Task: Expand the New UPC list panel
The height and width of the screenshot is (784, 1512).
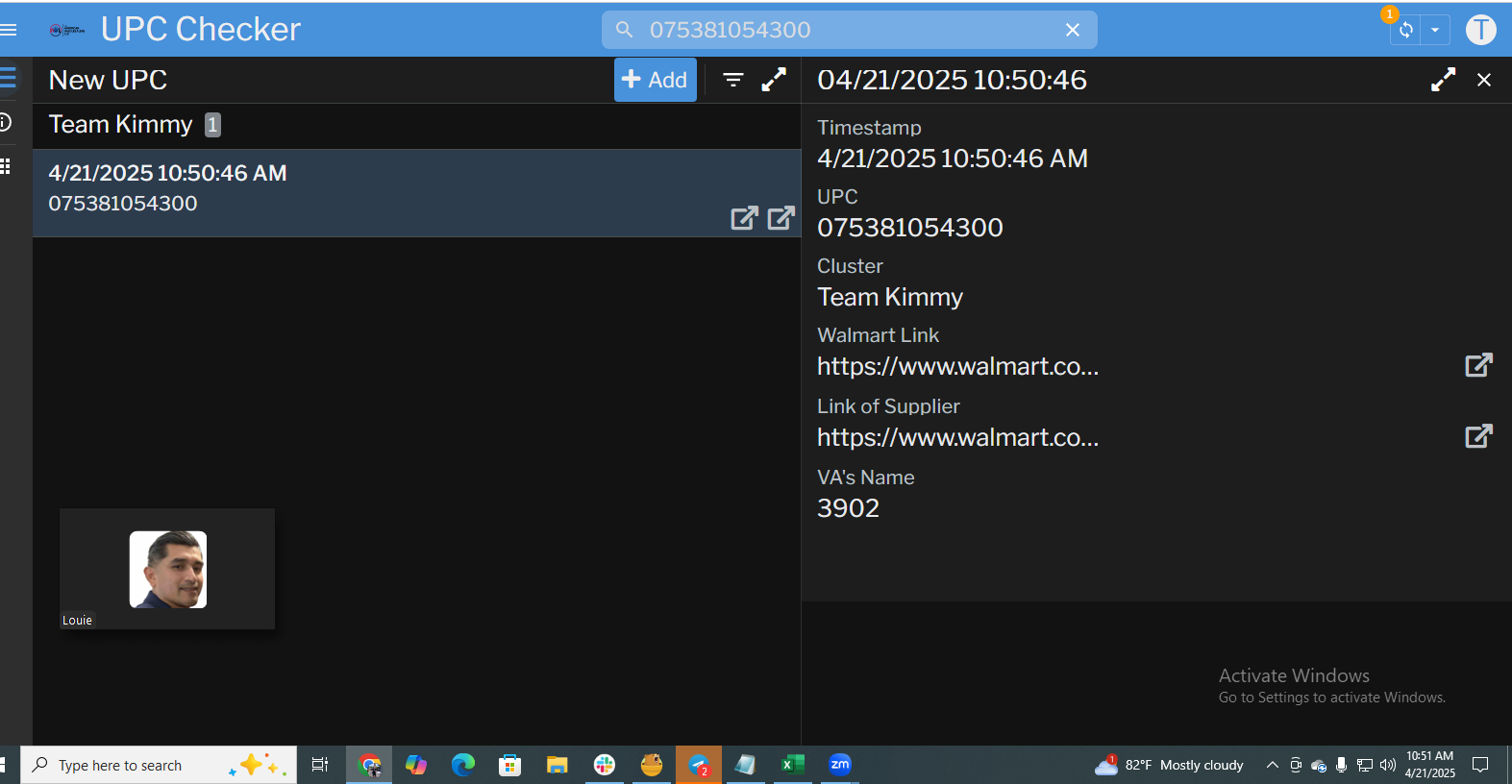Action: coord(774,80)
